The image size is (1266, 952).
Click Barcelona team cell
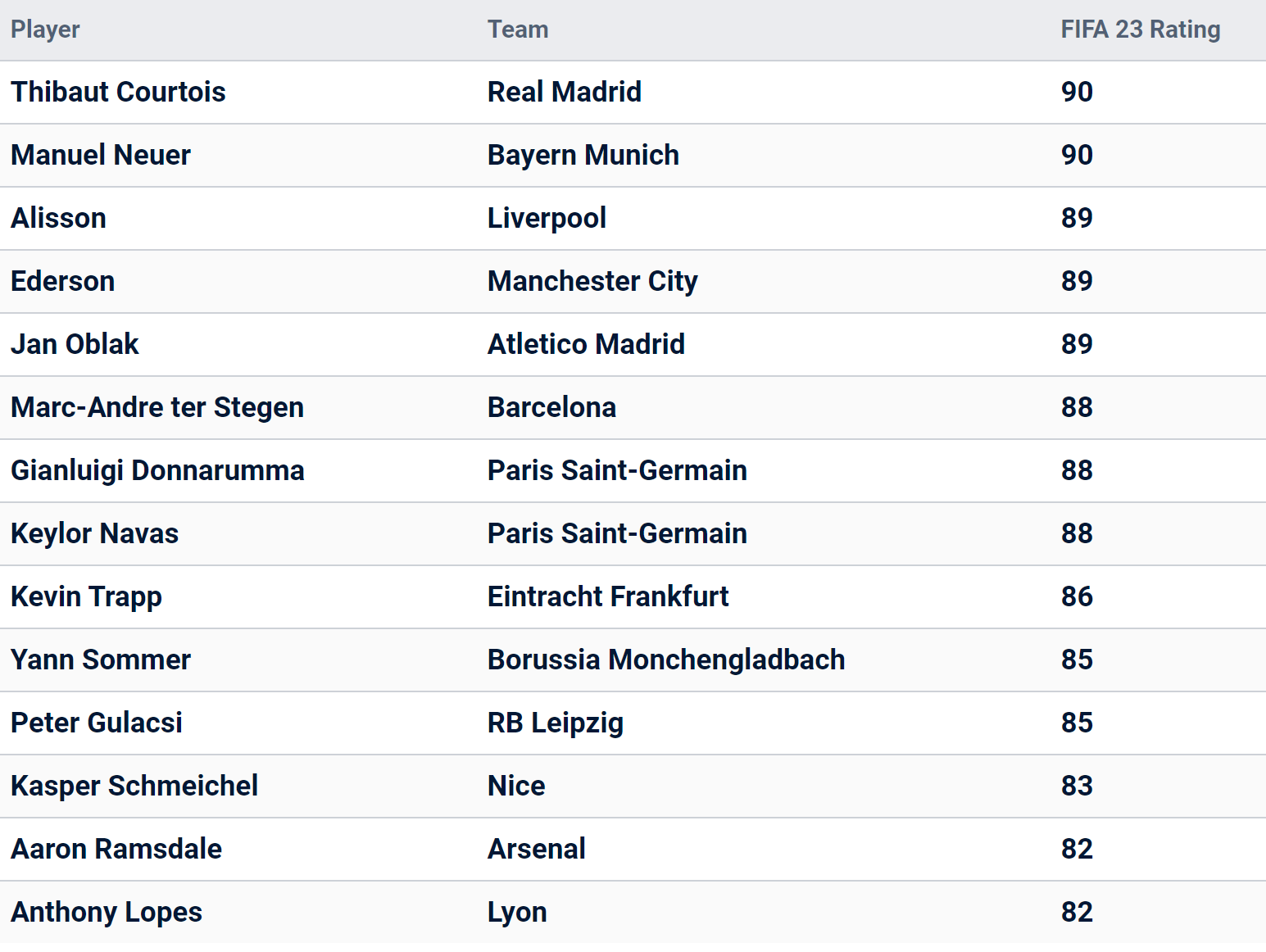tap(551, 407)
